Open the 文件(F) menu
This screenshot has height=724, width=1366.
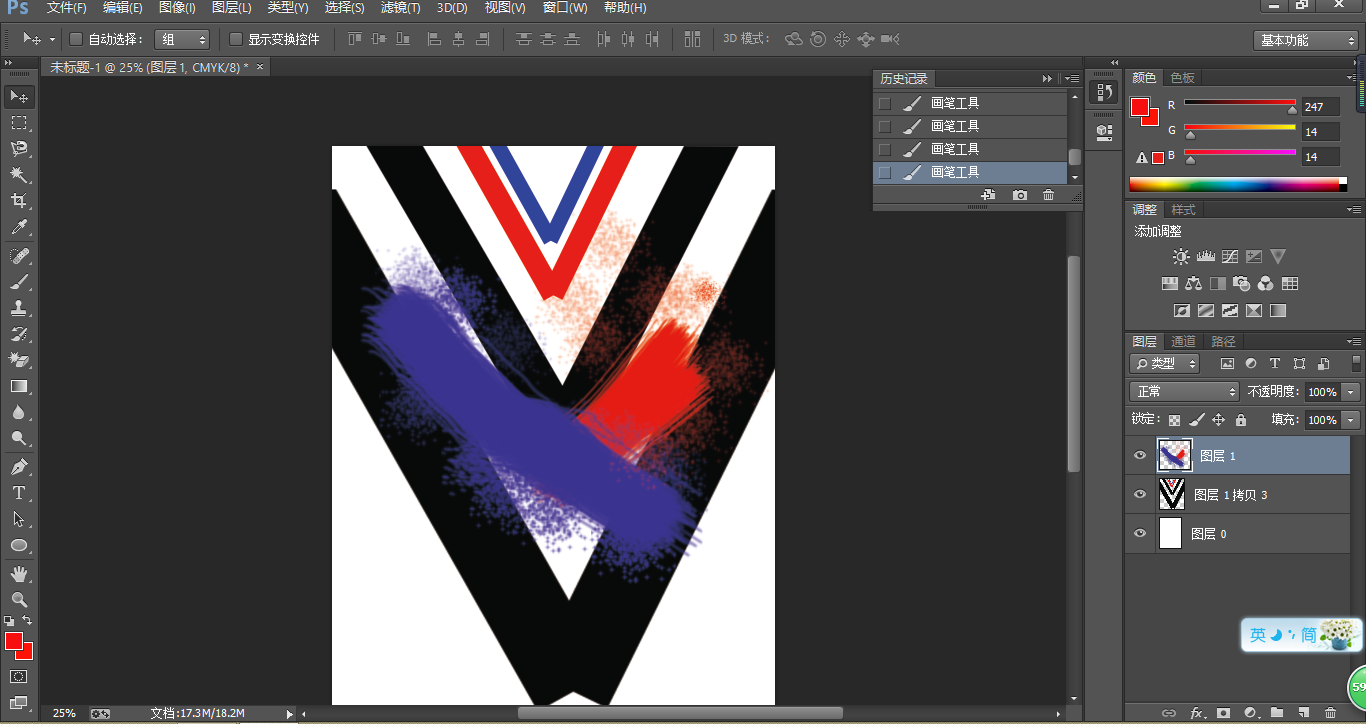pos(67,8)
